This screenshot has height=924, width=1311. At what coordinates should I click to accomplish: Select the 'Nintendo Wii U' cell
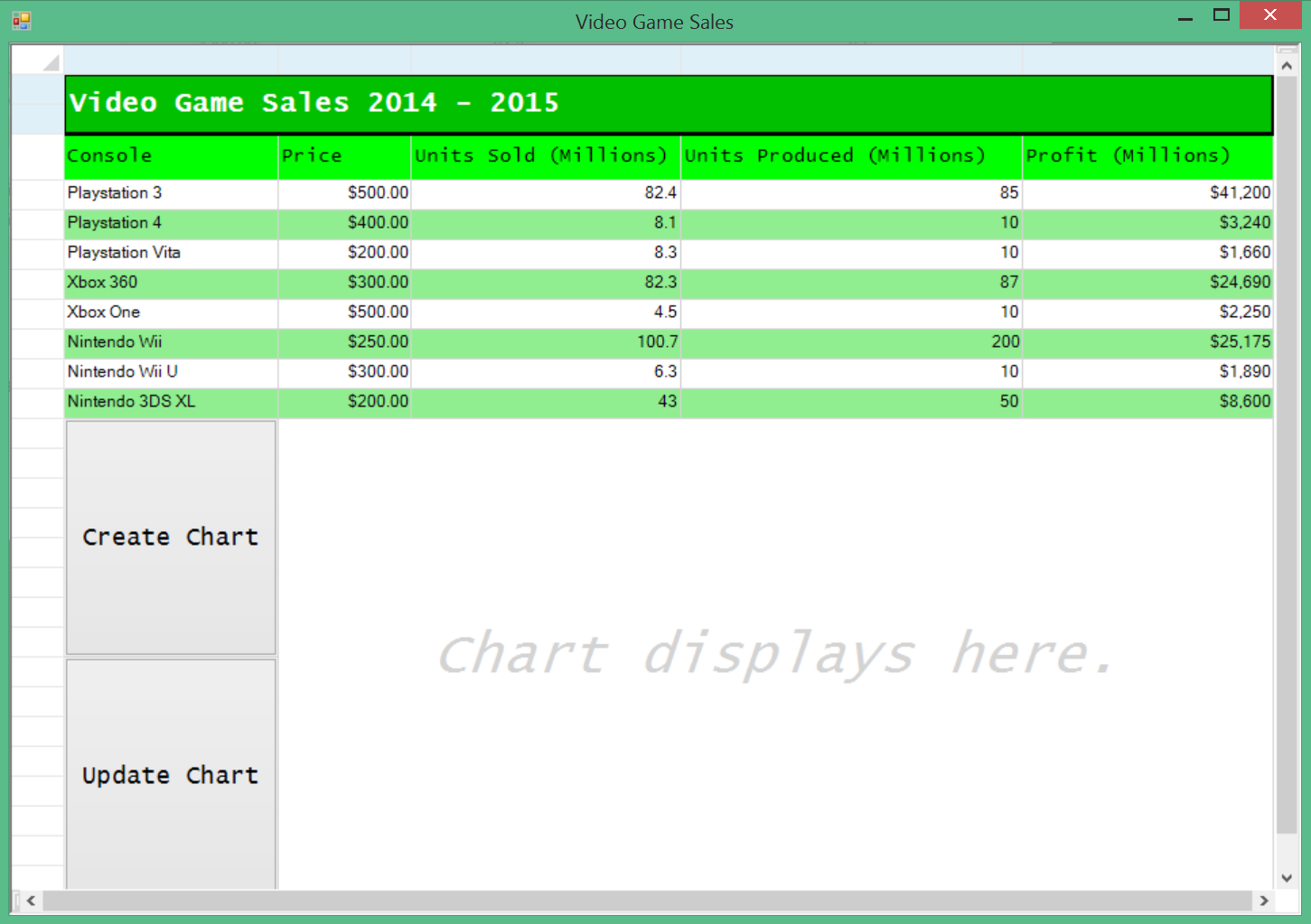tap(171, 372)
